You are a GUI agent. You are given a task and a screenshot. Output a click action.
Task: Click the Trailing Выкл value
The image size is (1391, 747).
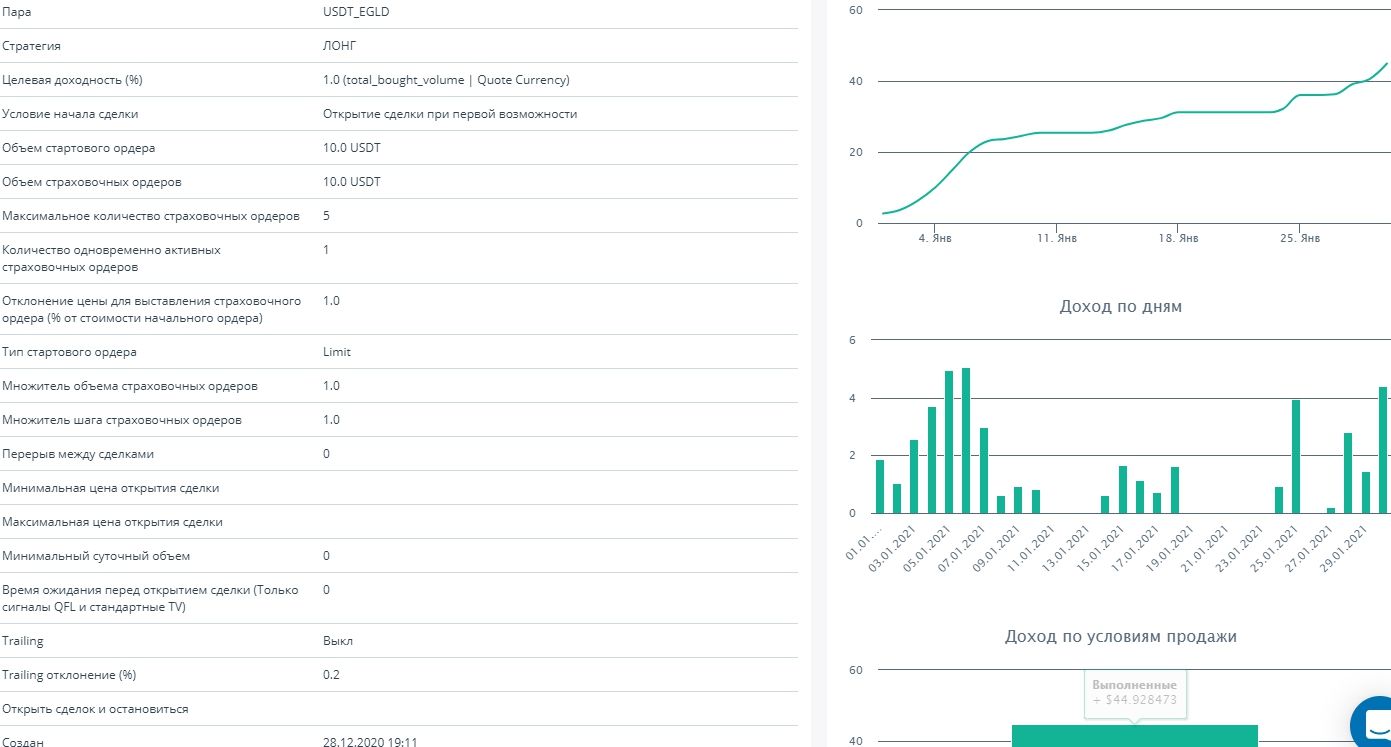(x=338, y=641)
